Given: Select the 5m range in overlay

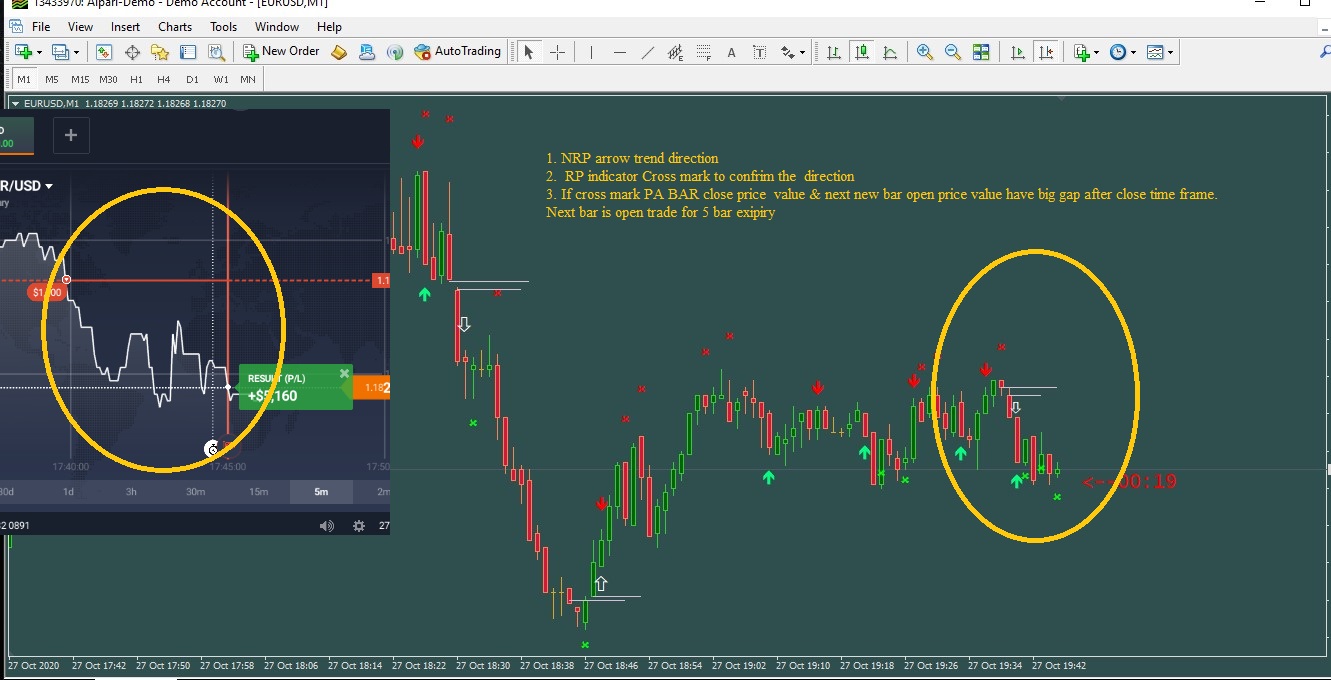Looking at the screenshot, I should 321,491.
